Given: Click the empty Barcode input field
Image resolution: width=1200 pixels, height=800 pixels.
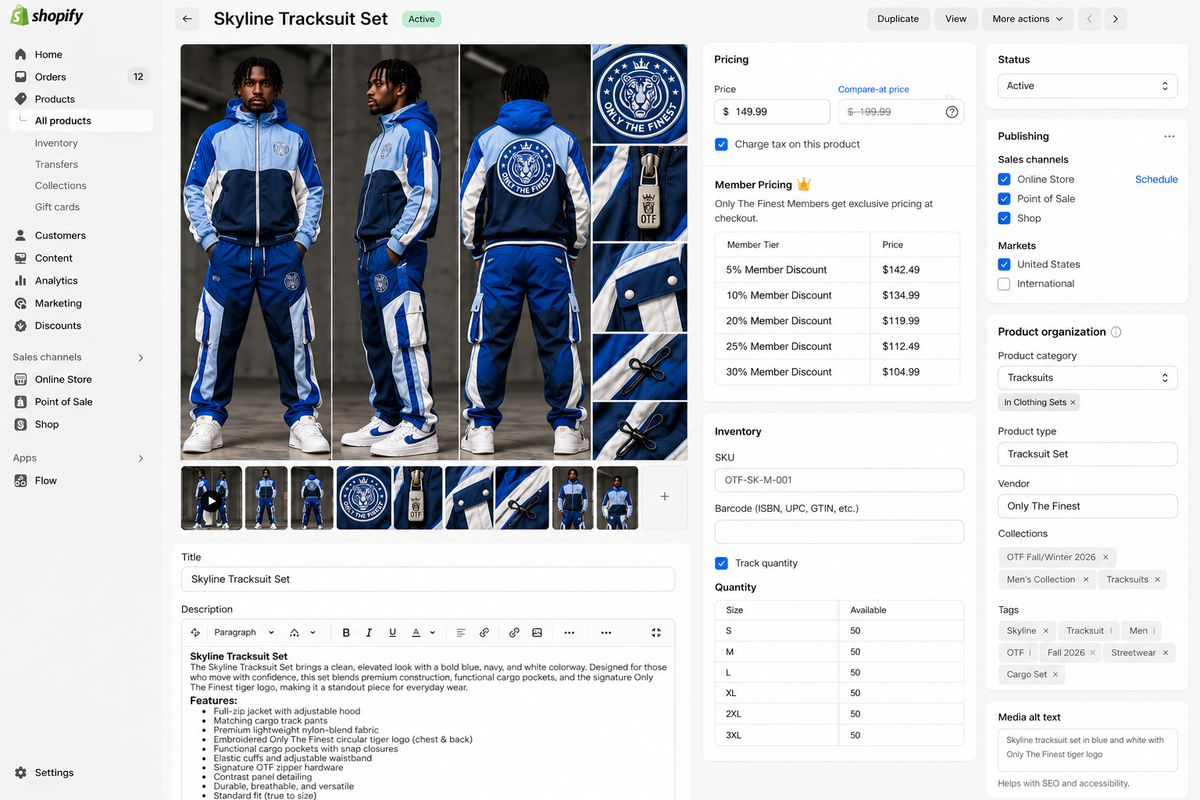Looking at the screenshot, I should pos(839,532).
